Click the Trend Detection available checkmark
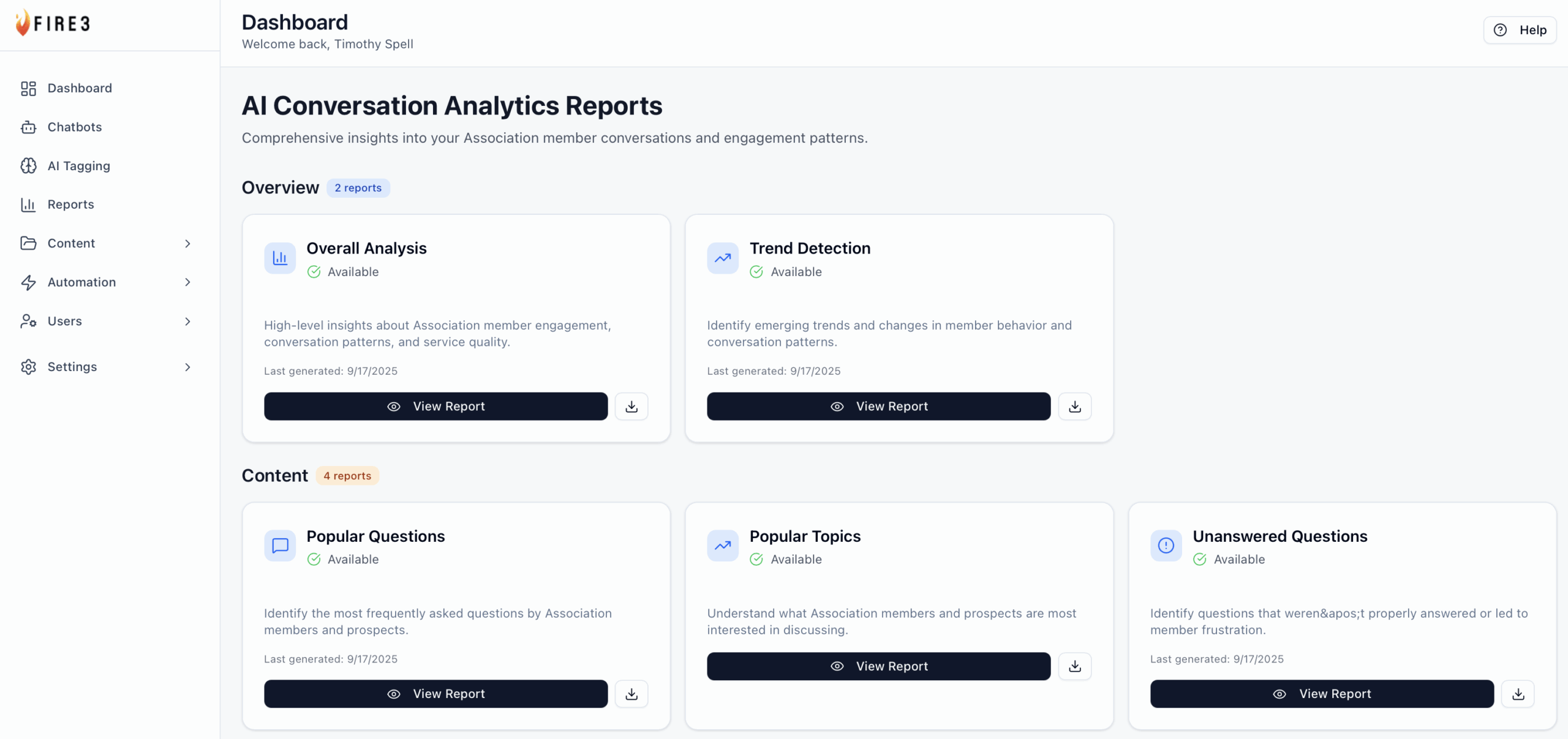Image resolution: width=1568 pixels, height=739 pixels. [756, 272]
